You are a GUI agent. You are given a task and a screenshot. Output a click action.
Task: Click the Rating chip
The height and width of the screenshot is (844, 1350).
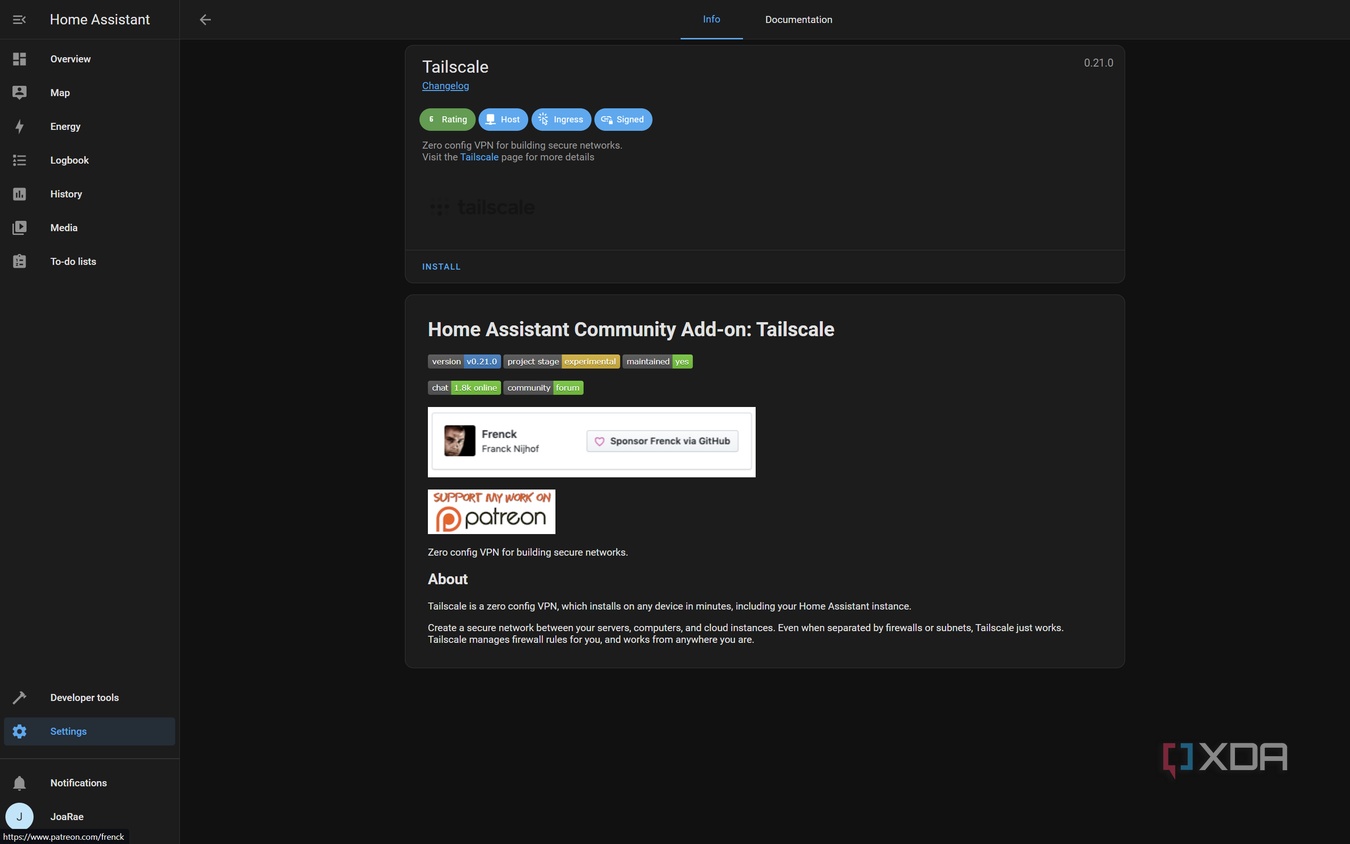tap(447, 120)
